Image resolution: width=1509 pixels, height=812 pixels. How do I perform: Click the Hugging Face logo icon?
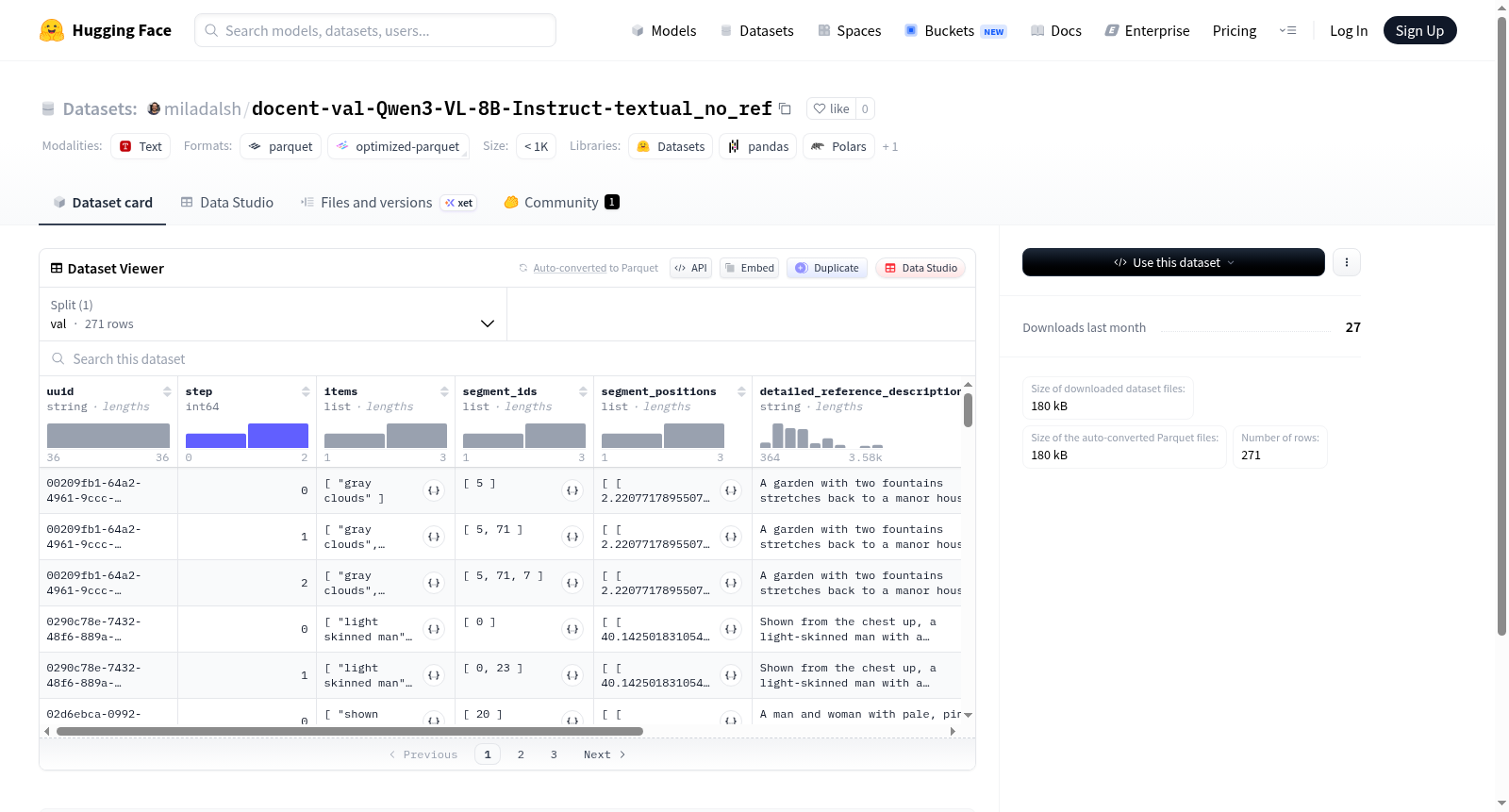[x=52, y=30]
